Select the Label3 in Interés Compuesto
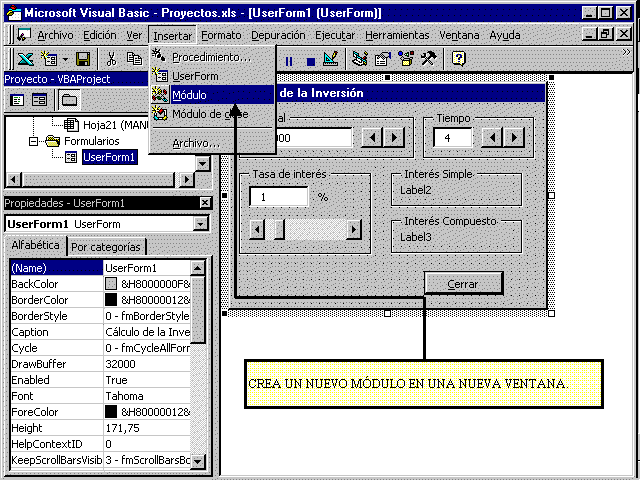 point(416,237)
